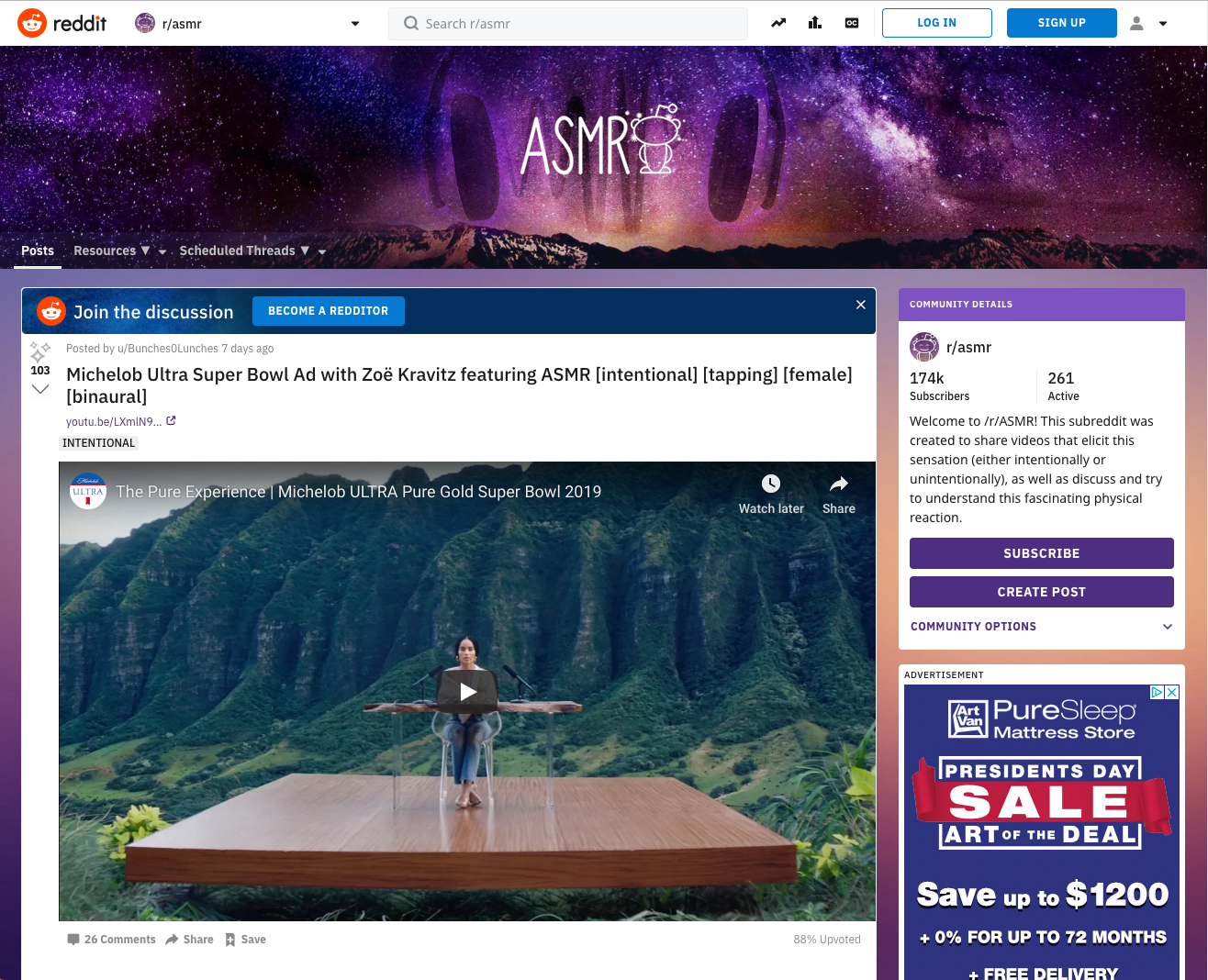Image resolution: width=1208 pixels, height=980 pixels.
Task: Click the 174k Subscribers count
Action: [939, 385]
